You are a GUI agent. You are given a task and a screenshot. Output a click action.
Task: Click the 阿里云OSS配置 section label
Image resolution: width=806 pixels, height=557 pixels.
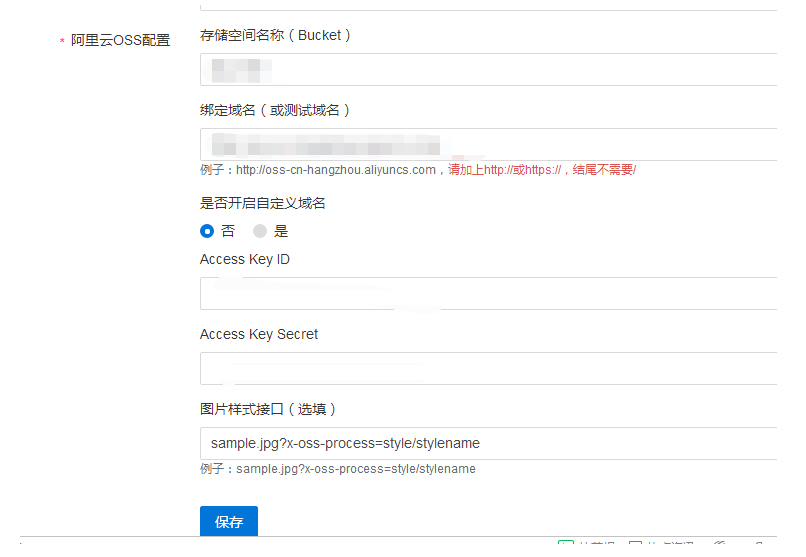(120, 40)
